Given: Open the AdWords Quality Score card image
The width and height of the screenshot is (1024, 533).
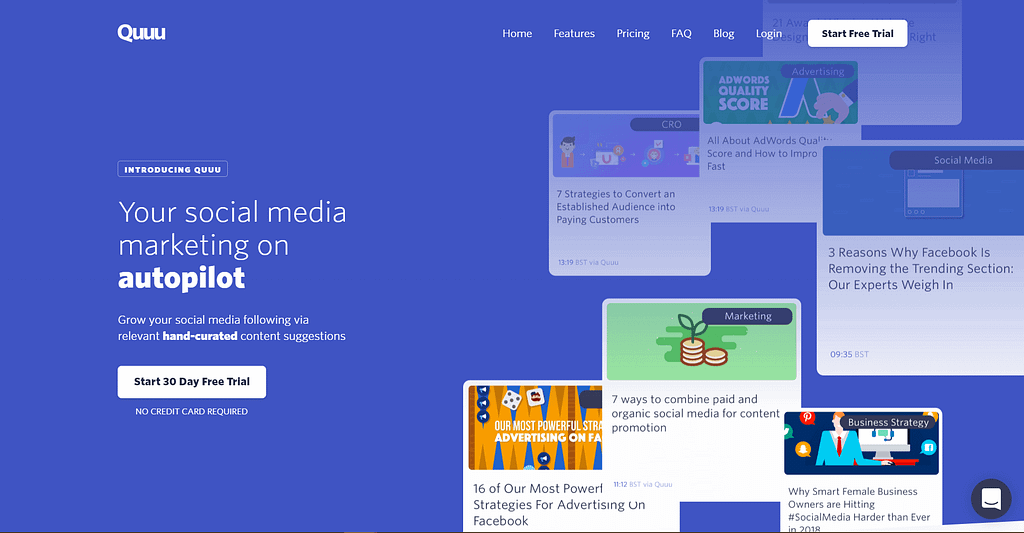Looking at the screenshot, I should [780, 93].
